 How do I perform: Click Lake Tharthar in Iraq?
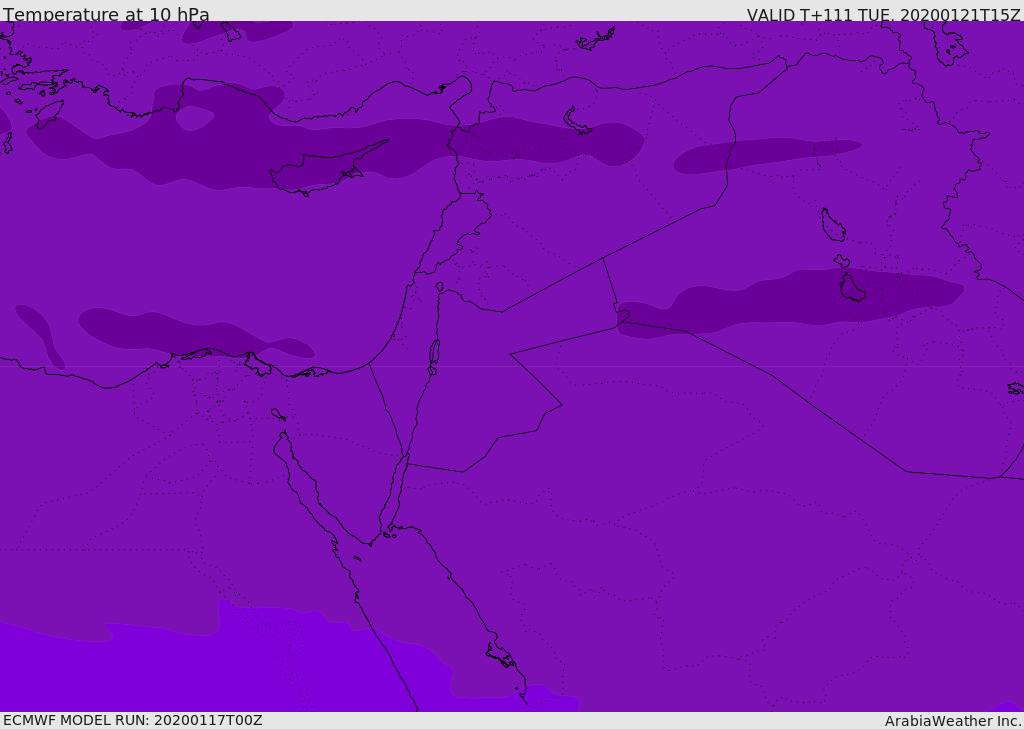832,225
